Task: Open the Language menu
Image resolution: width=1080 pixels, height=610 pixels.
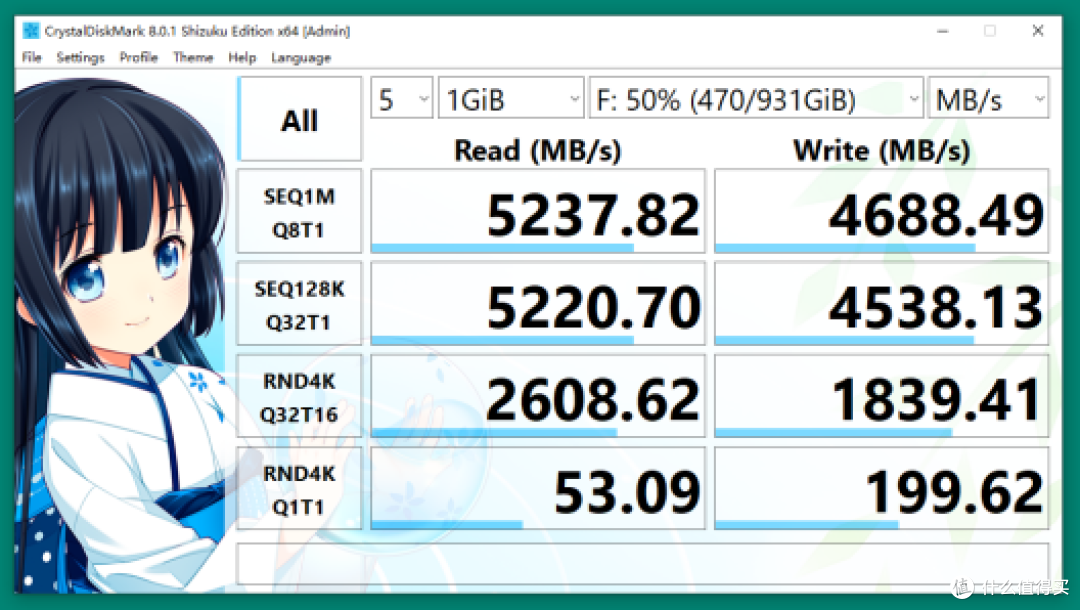Action: coord(300,58)
